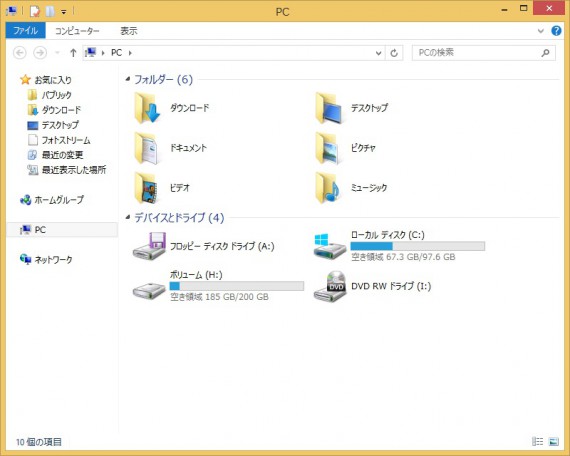This screenshot has height=456, width=570.
Task: Select 最近表示した場所 in the sidebar
Action: pos(74,169)
